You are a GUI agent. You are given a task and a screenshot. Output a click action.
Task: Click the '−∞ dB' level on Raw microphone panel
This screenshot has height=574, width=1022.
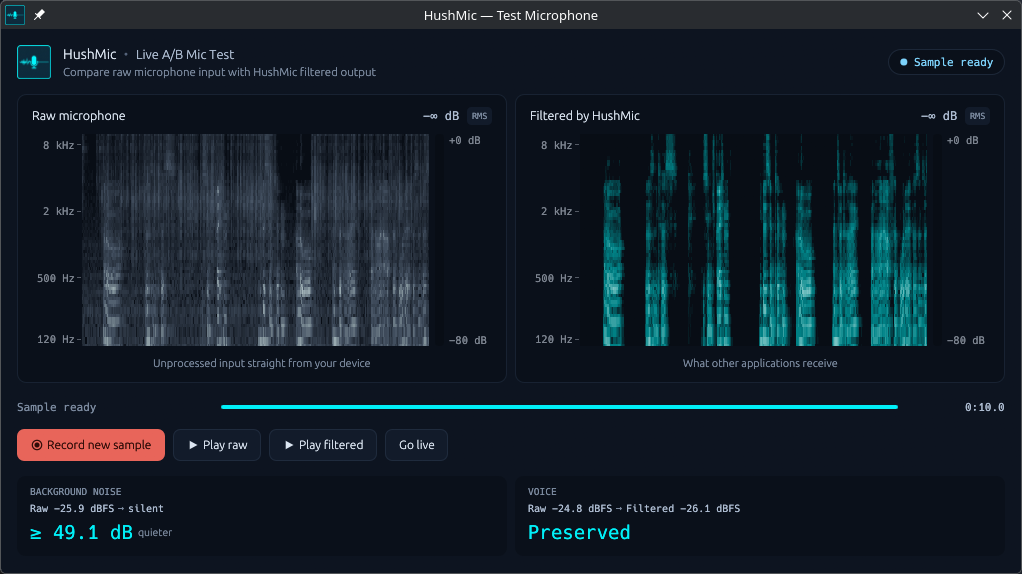click(441, 116)
